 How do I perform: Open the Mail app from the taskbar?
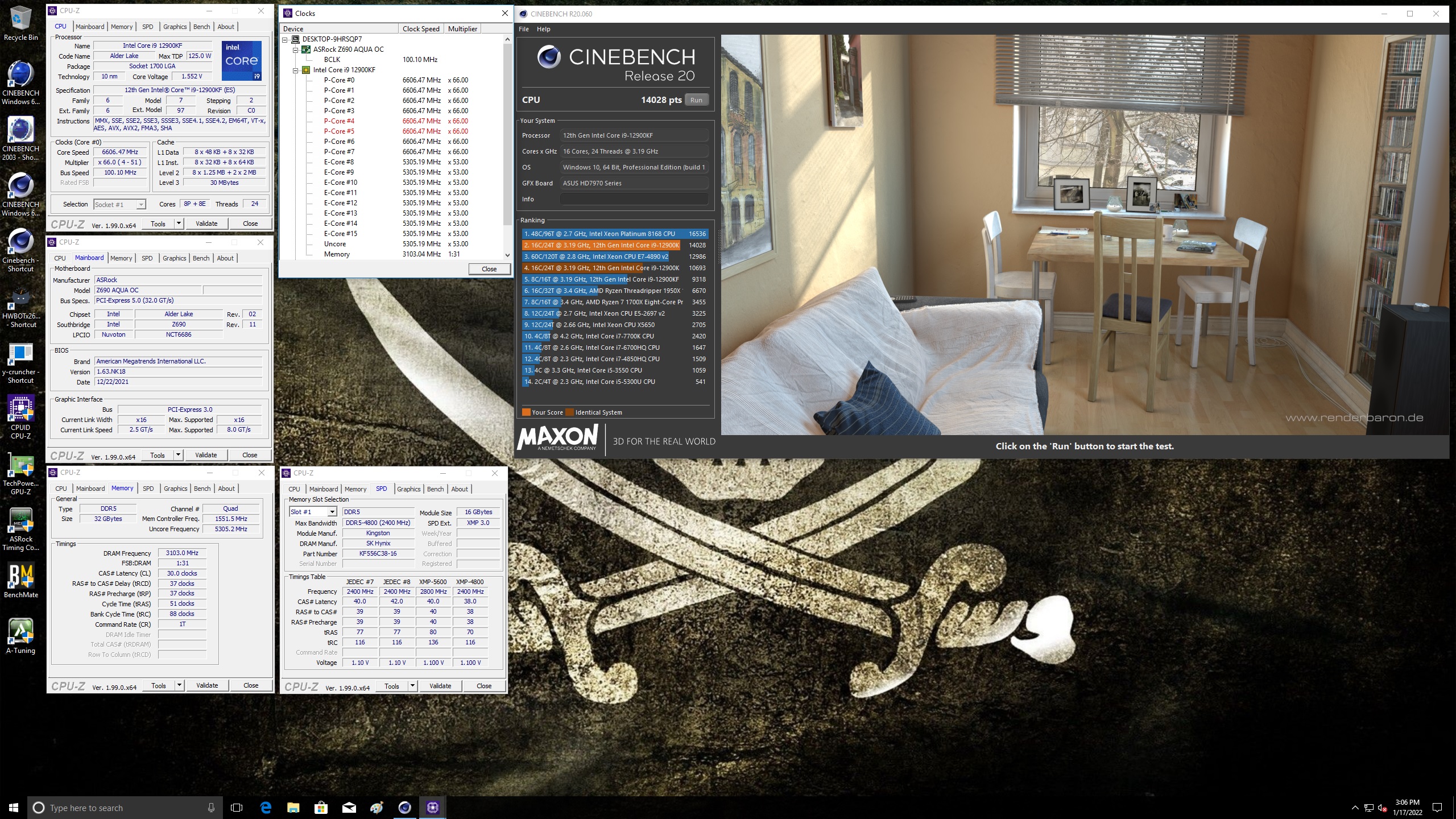(349, 808)
